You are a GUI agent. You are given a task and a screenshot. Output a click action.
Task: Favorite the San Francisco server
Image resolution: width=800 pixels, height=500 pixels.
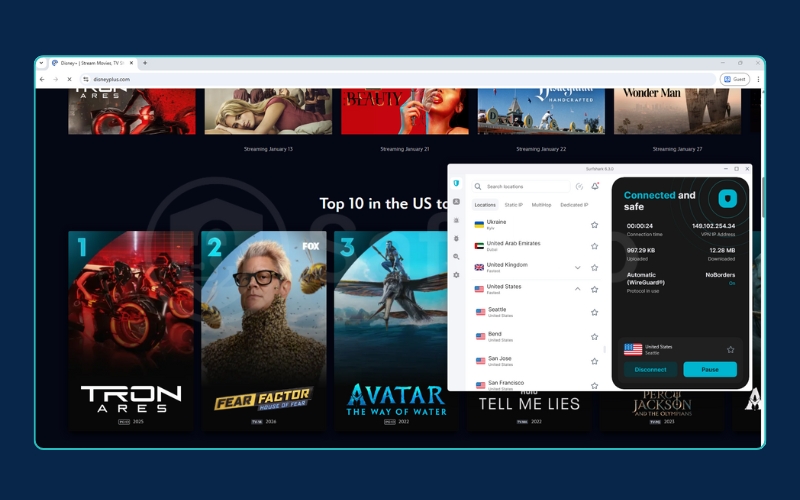tap(594, 386)
